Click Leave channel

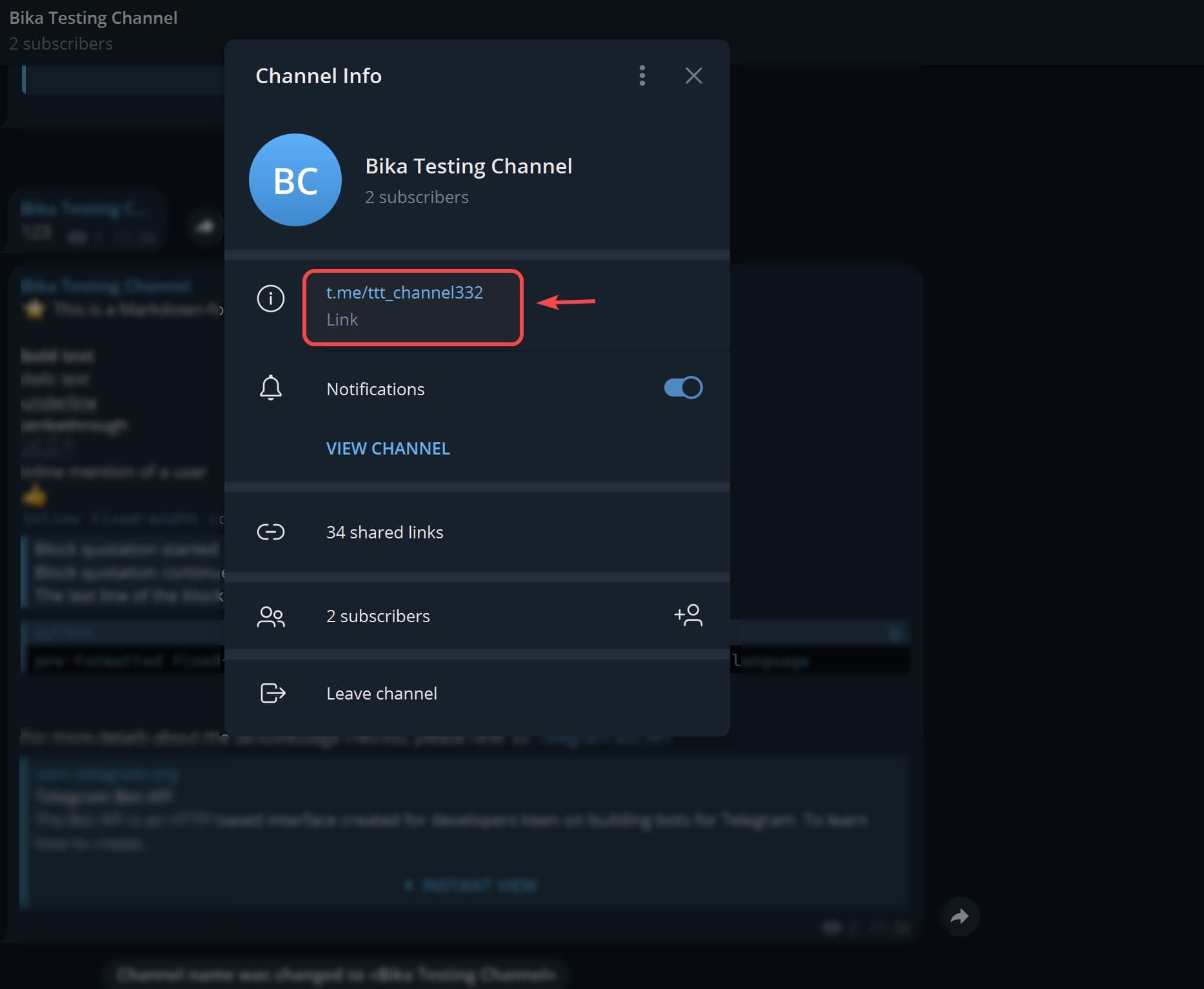pyautogui.click(x=381, y=693)
